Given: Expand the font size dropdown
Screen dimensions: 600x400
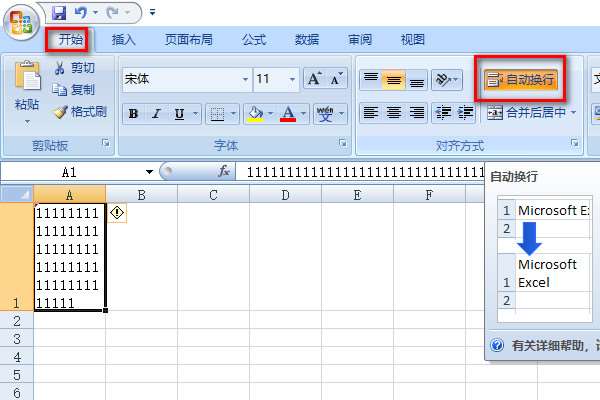Looking at the screenshot, I should point(292,80).
